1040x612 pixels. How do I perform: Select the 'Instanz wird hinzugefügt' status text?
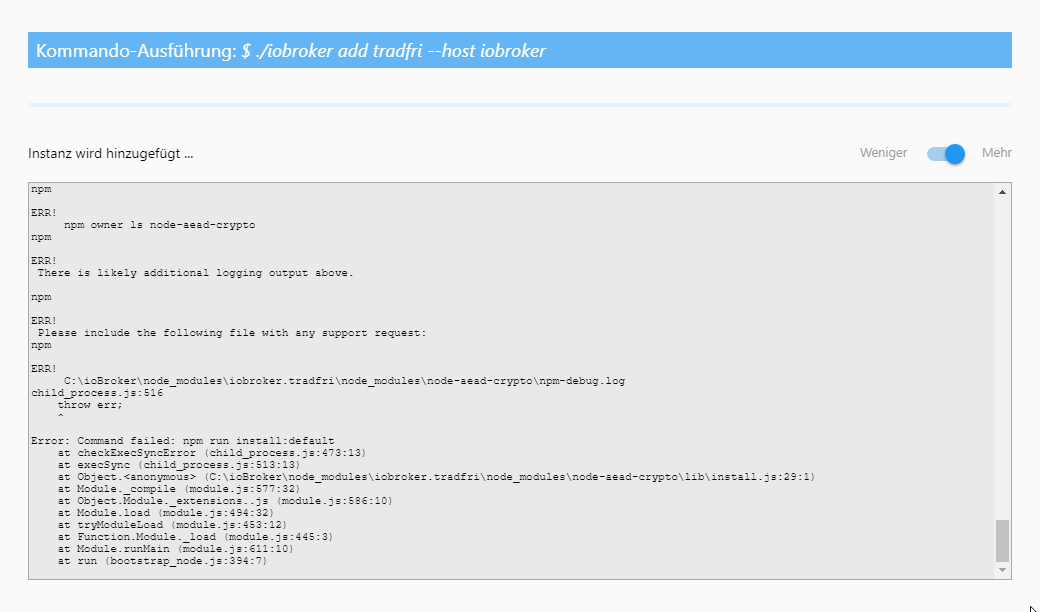pyautogui.click(x=109, y=153)
